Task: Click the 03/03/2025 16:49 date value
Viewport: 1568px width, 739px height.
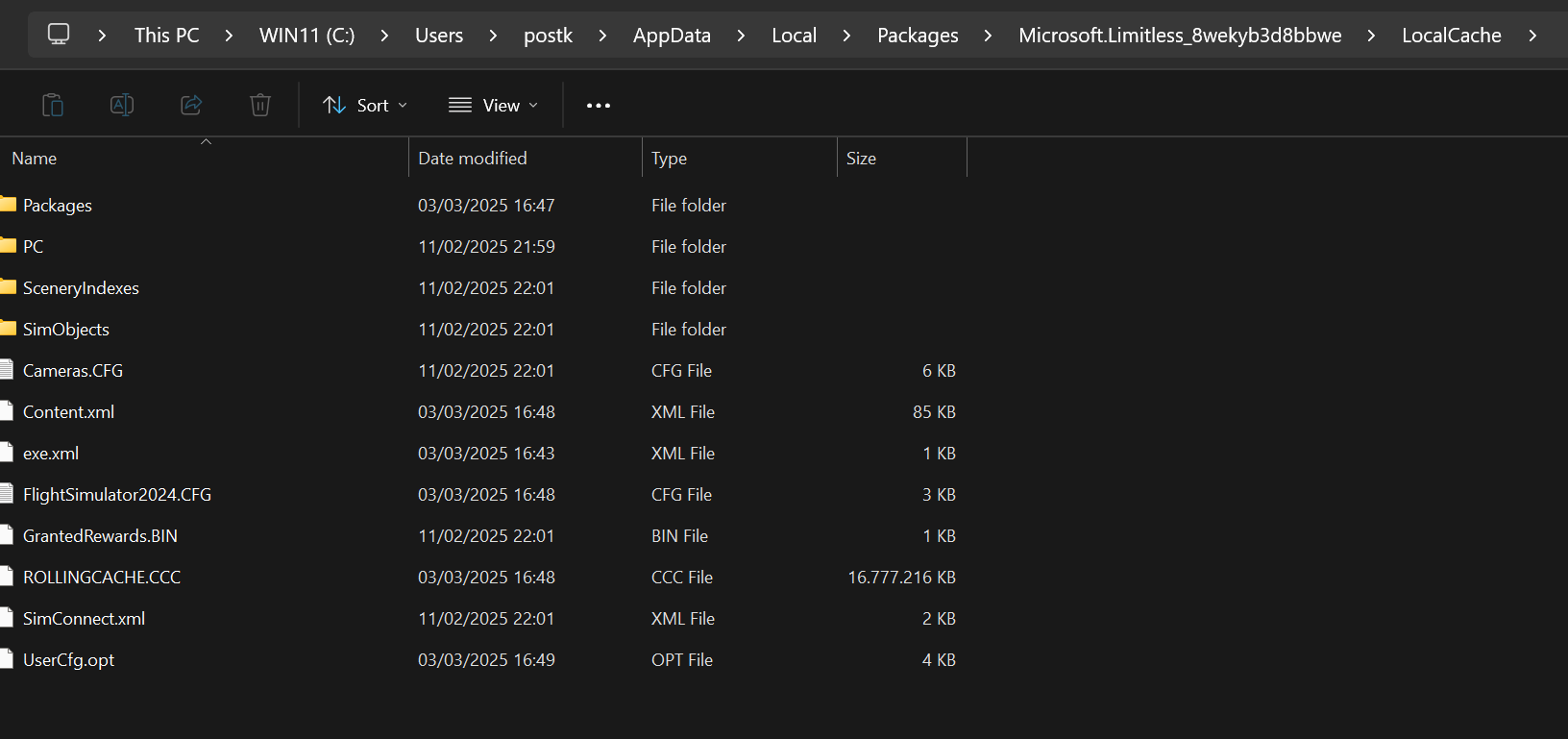Action: point(486,660)
